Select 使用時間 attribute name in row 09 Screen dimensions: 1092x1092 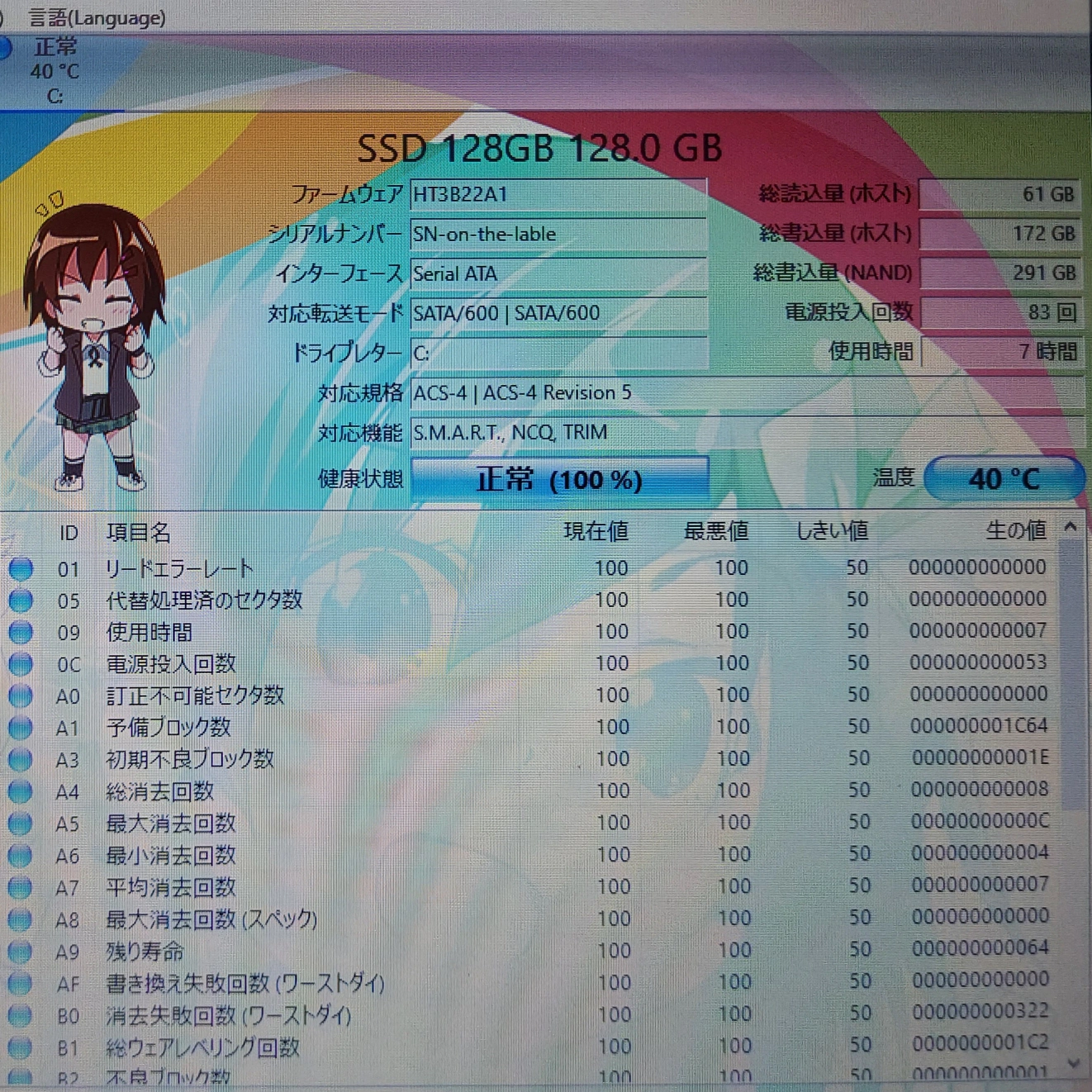(149, 633)
